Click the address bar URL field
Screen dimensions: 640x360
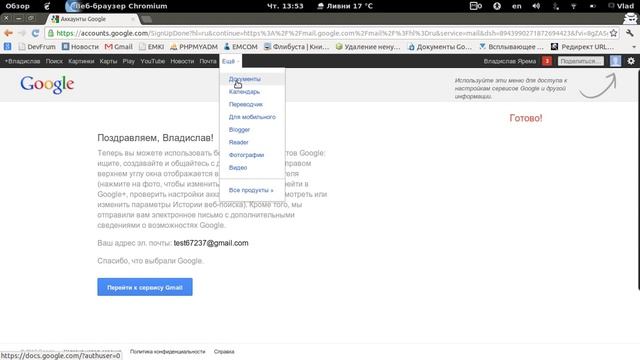coord(331,33)
